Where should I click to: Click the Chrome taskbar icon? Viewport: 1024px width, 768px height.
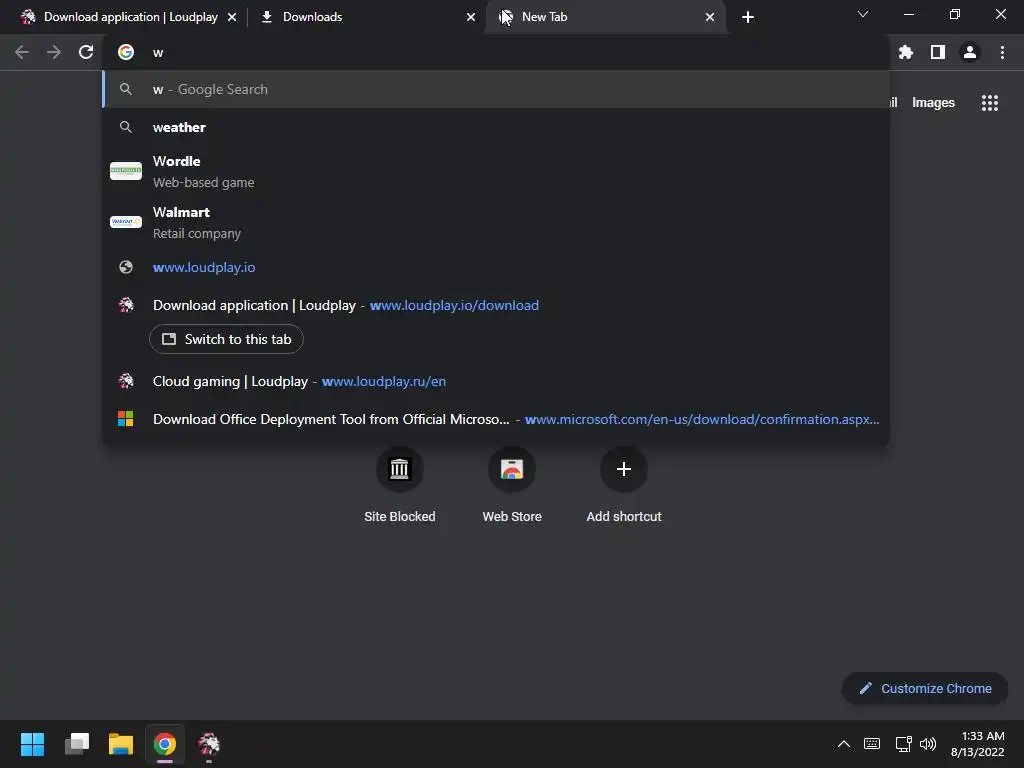pyautogui.click(x=165, y=744)
